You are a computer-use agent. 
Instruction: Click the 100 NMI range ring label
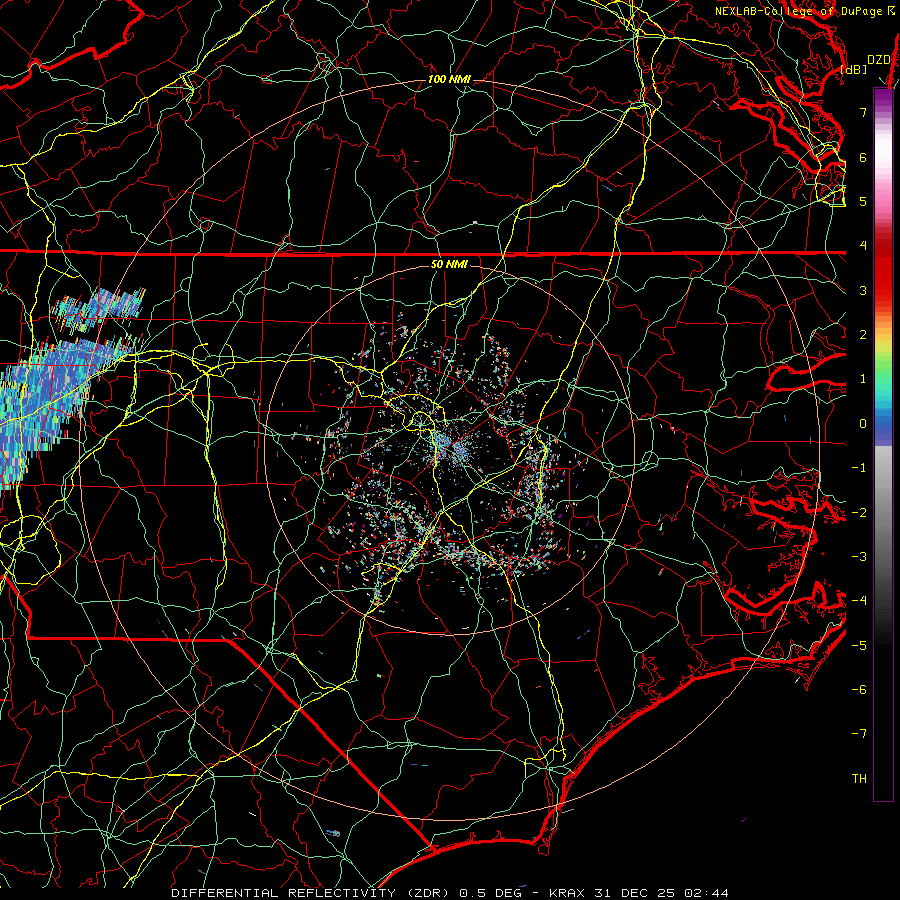449,79
